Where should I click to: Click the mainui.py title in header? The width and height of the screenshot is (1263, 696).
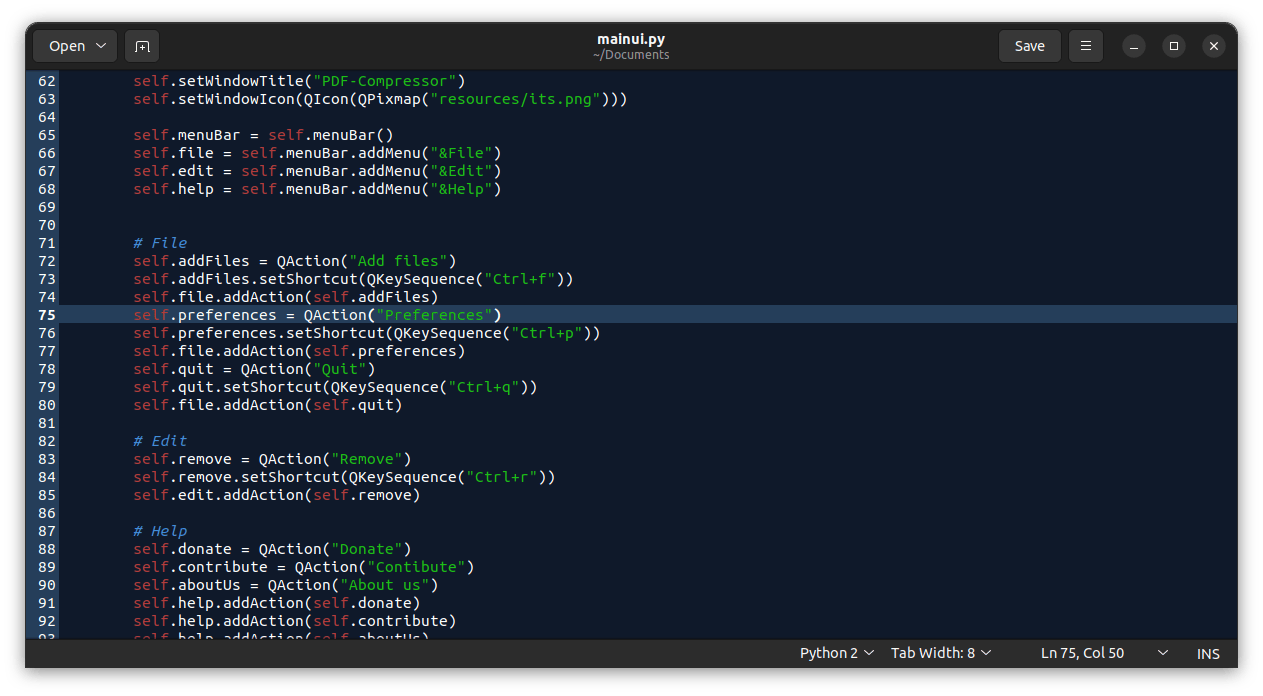630,39
